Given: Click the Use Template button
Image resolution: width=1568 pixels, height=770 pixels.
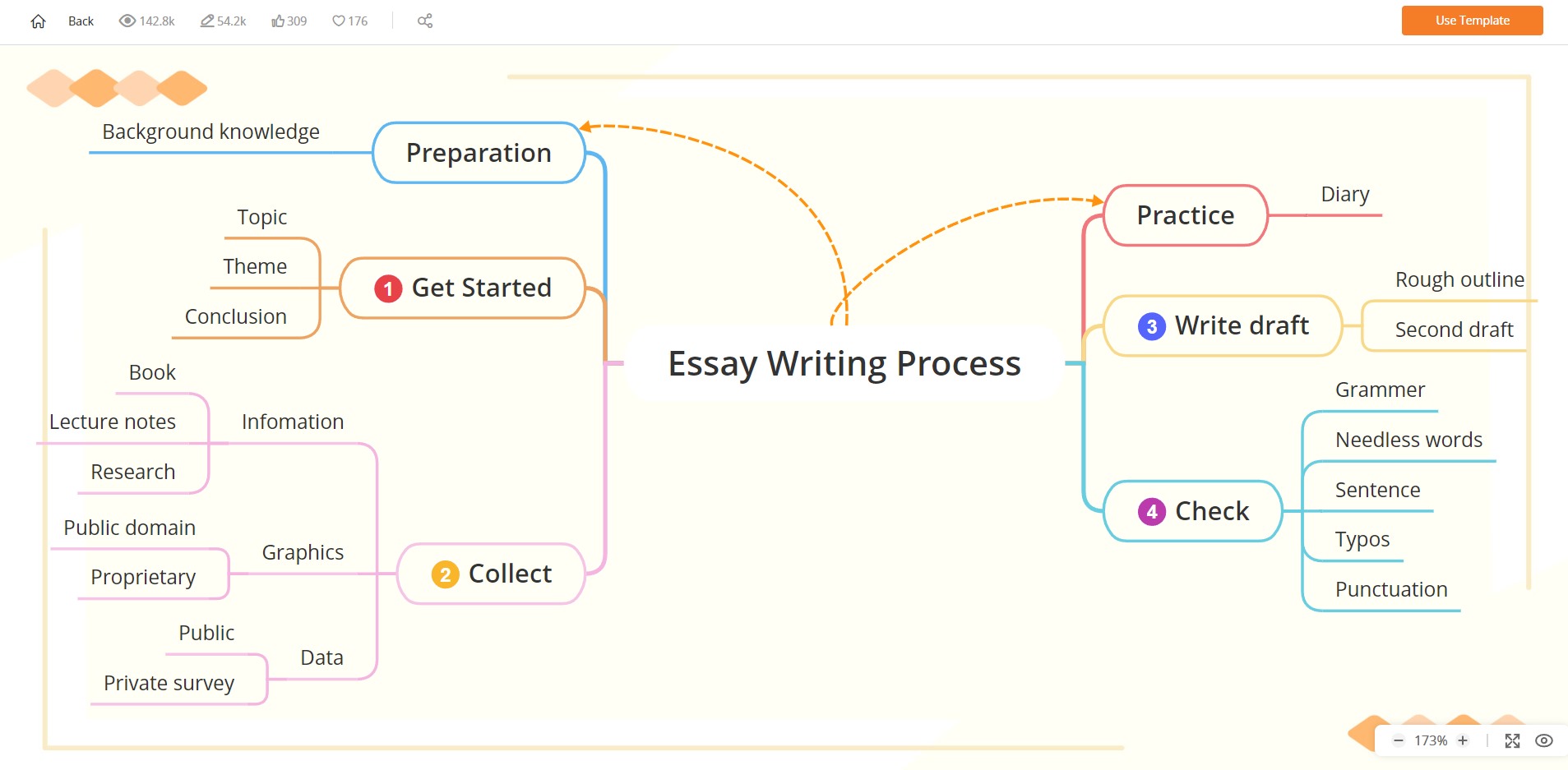Looking at the screenshot, I should point(1472,21).
